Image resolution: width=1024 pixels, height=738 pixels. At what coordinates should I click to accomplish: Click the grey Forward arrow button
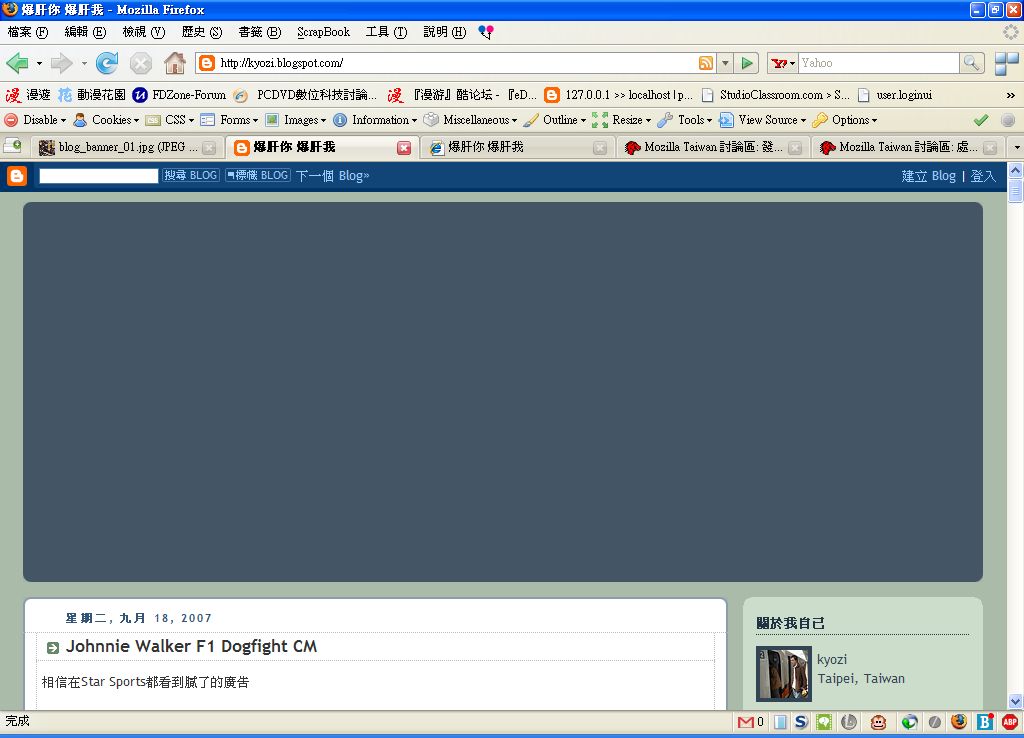[62, 63]
